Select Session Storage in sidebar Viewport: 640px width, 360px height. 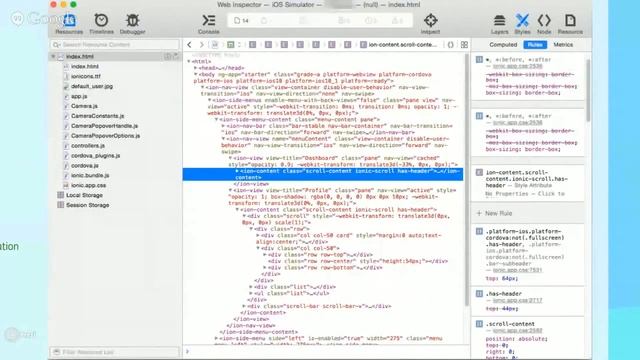pyautogui.click(x=87, y=205)
